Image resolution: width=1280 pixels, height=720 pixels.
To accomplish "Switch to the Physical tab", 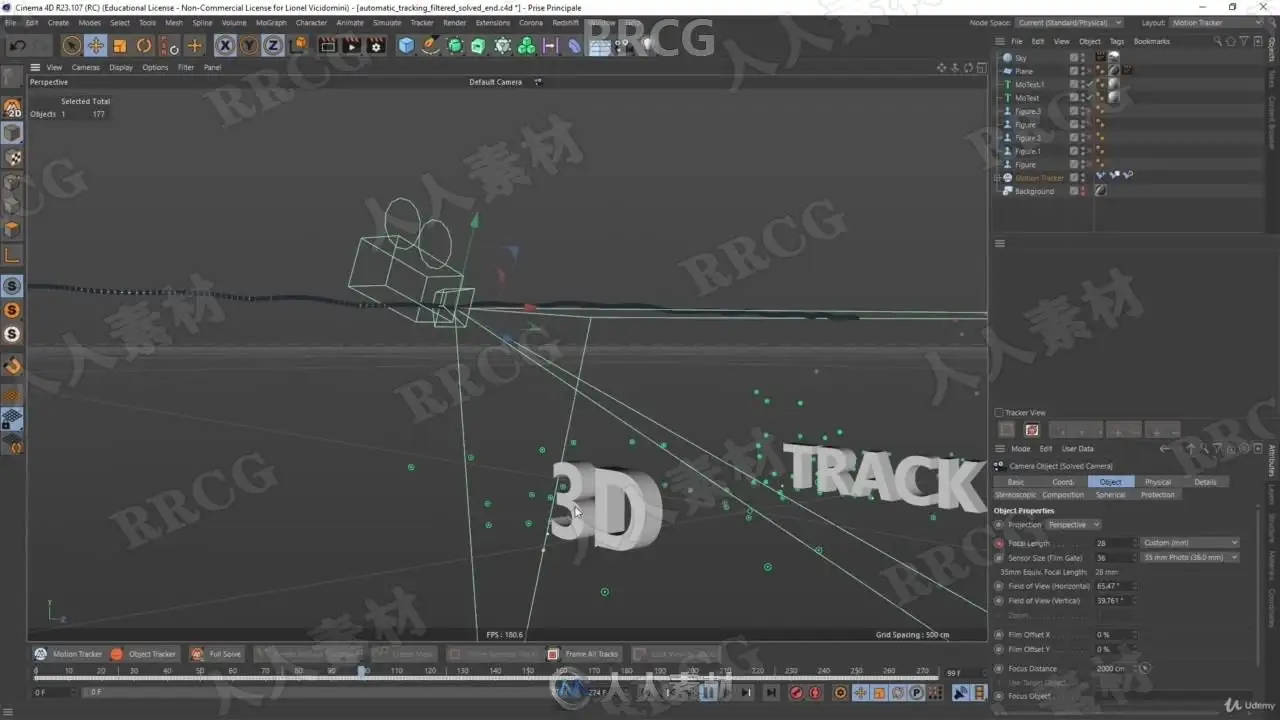I will click(1158, 482).
